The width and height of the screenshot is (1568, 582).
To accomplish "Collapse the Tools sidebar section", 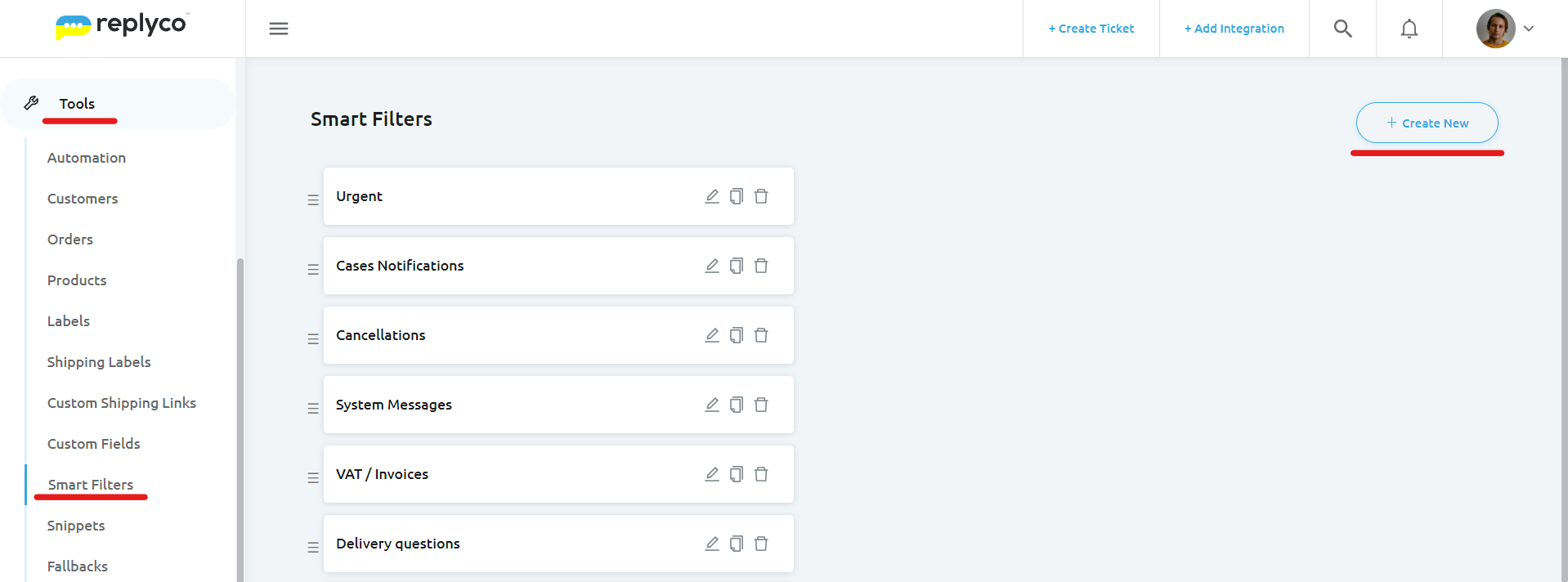I will [77, 104].
